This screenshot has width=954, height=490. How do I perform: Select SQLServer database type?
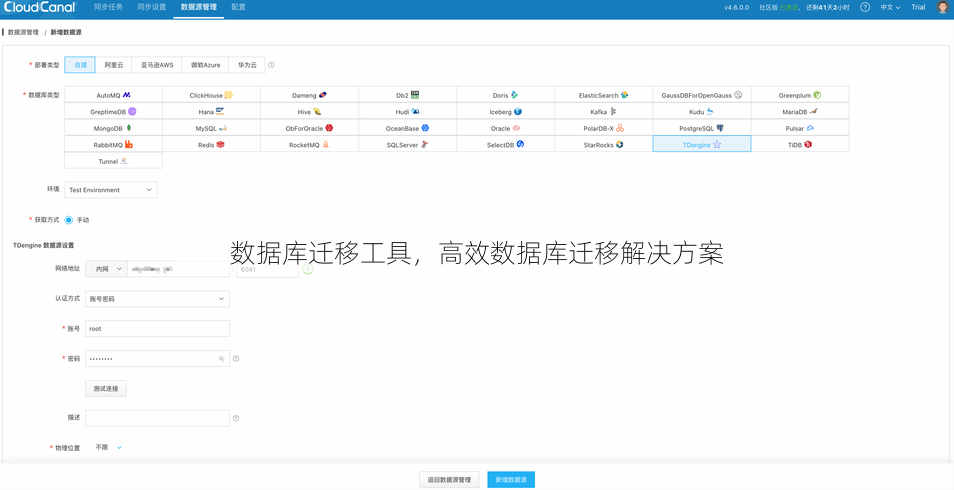coord(408,144)
